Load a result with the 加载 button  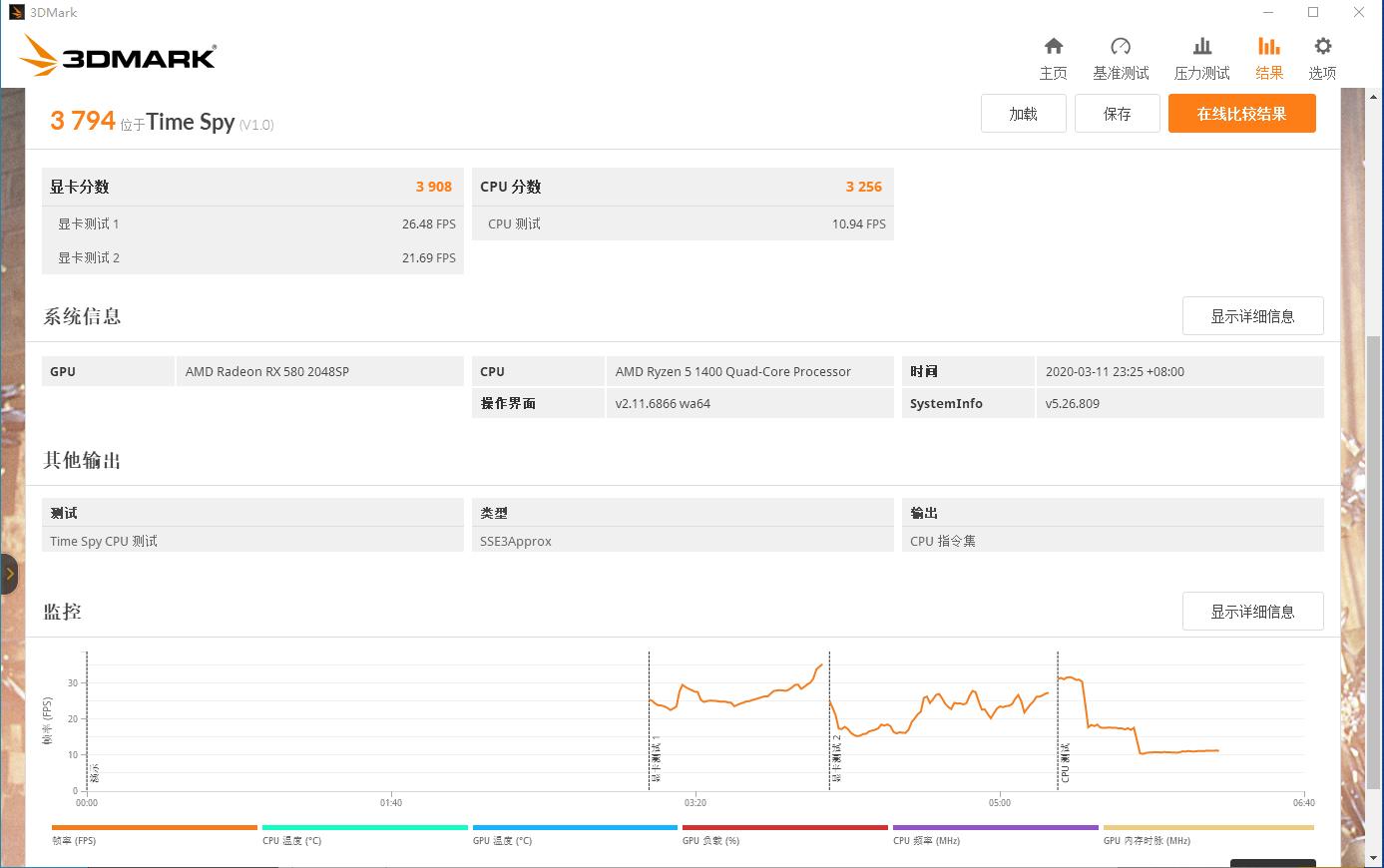pyautogui.click(x=1023, y=113)
